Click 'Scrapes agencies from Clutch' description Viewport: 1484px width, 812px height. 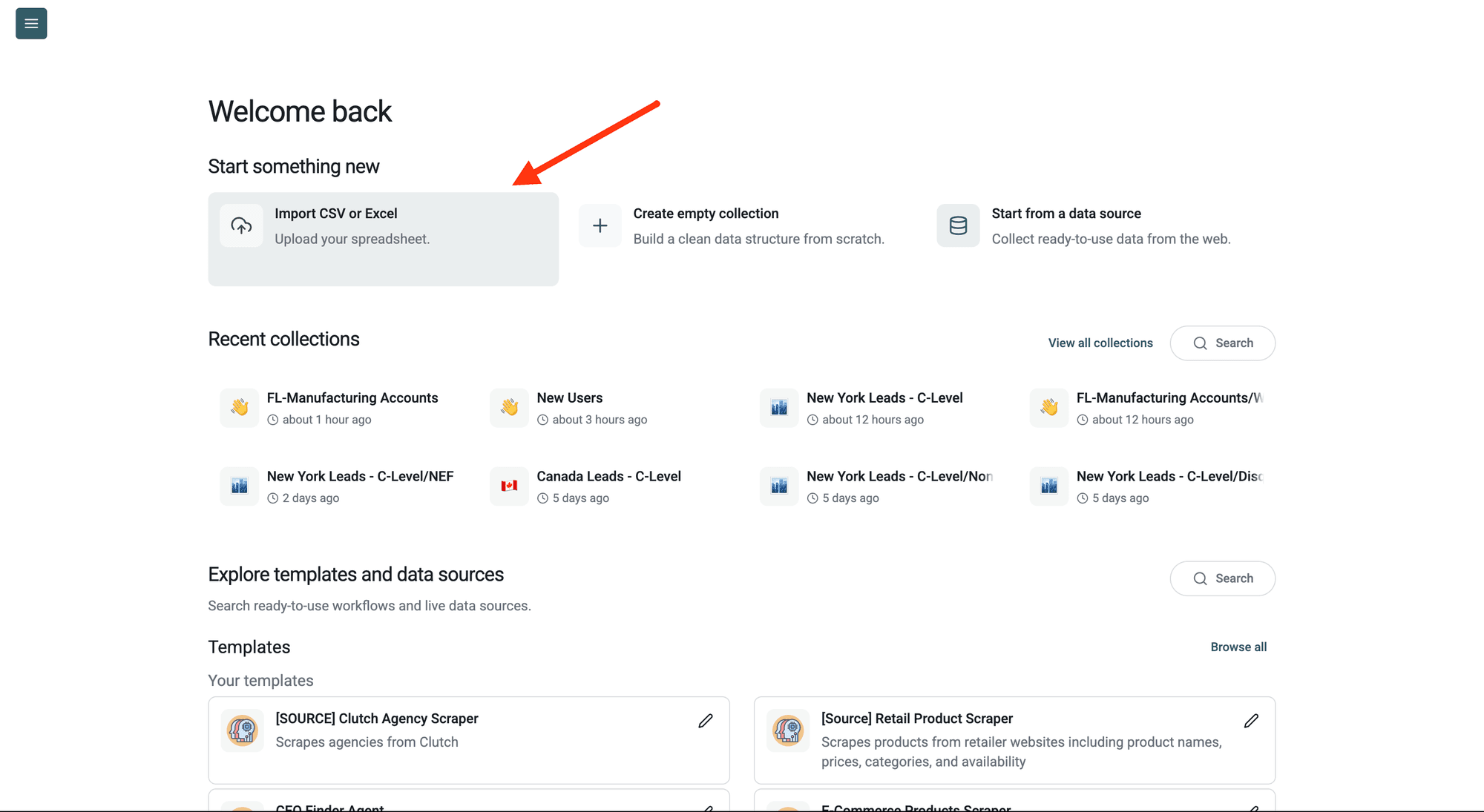coord(367,742)
